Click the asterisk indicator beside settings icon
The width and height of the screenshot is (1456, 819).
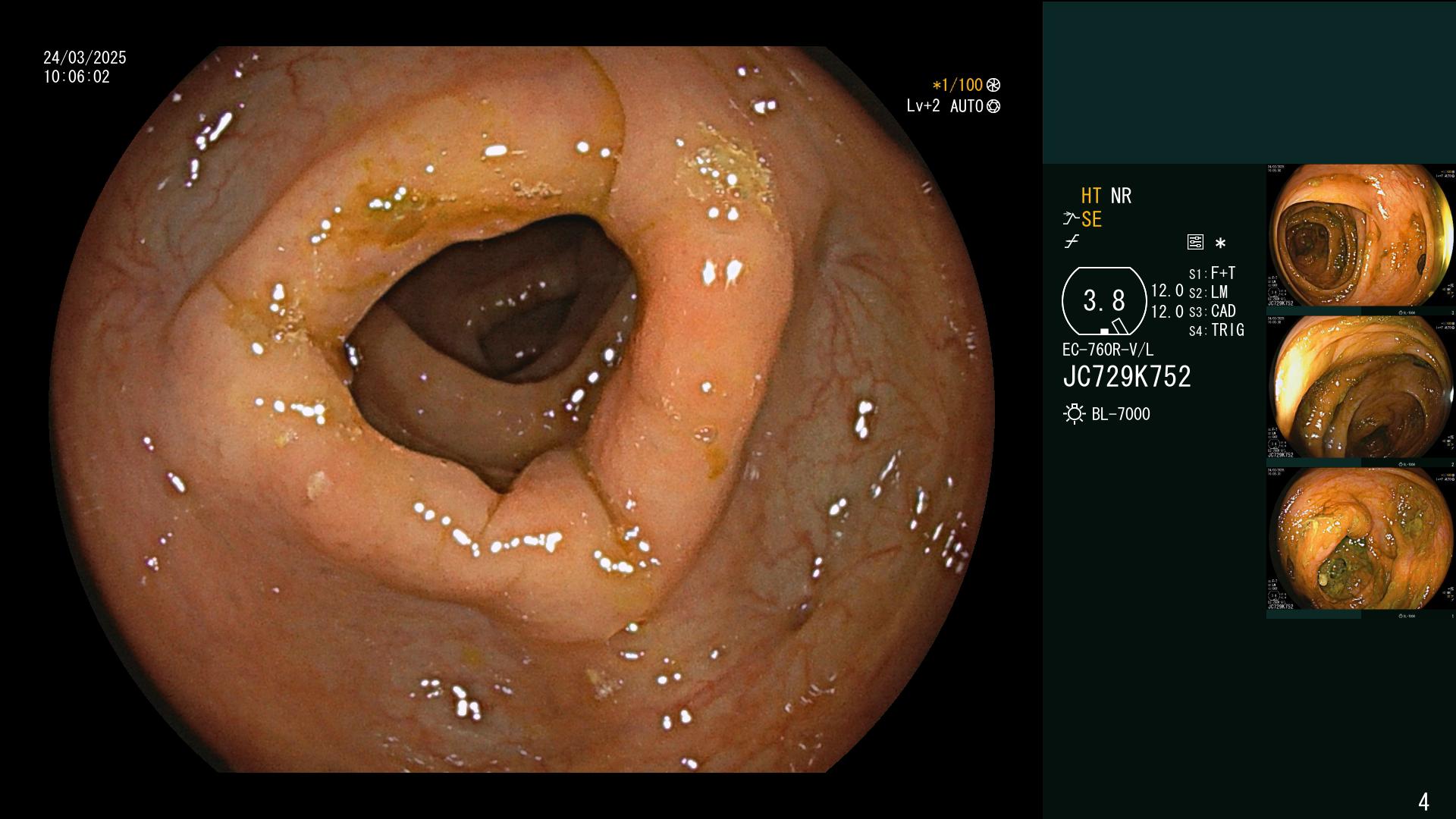pyautogui.click(x=1220, y=243)
